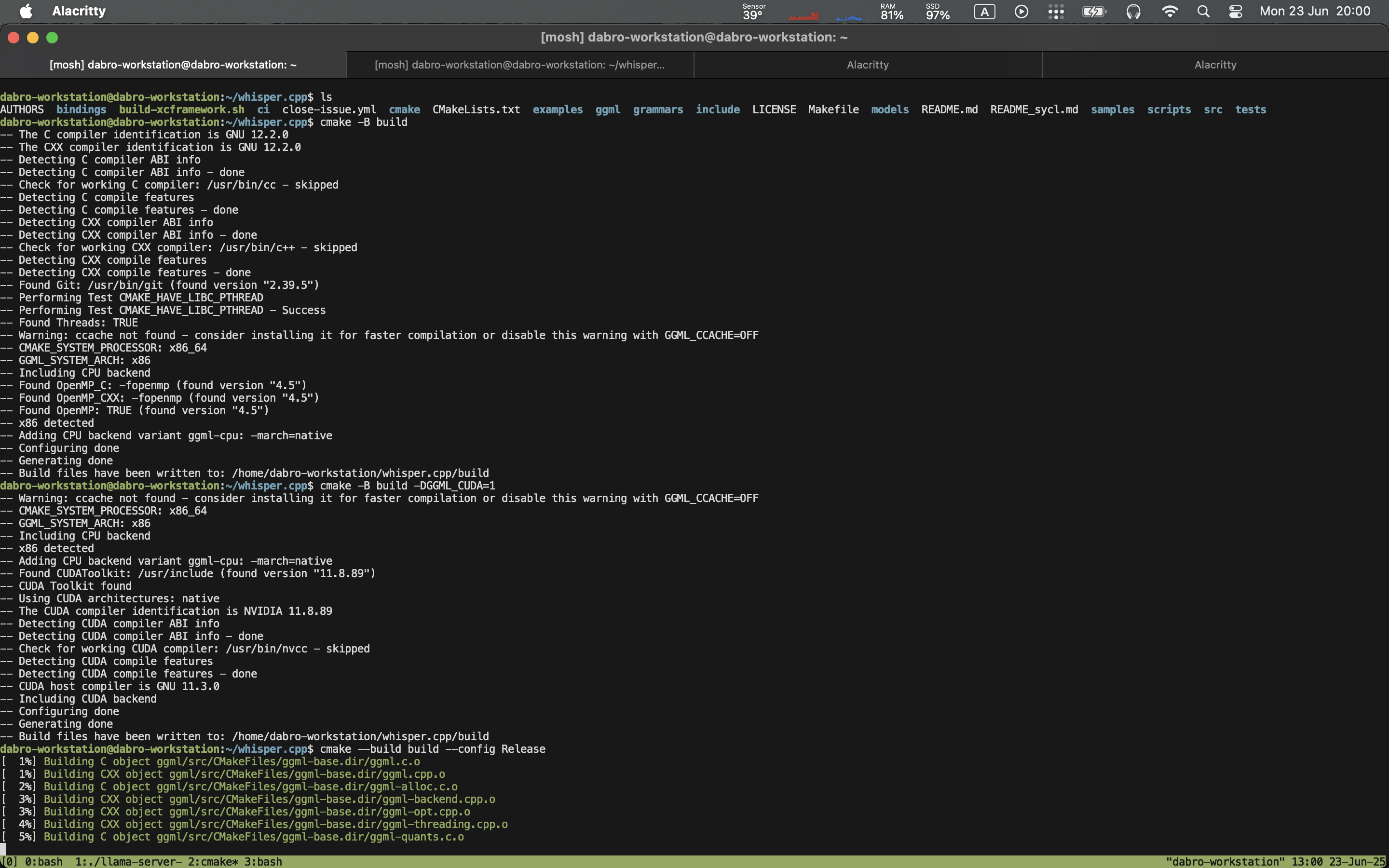Click the green fullscreen window button
Viewport: 1389px width, 868px height.
coord(52,38)
